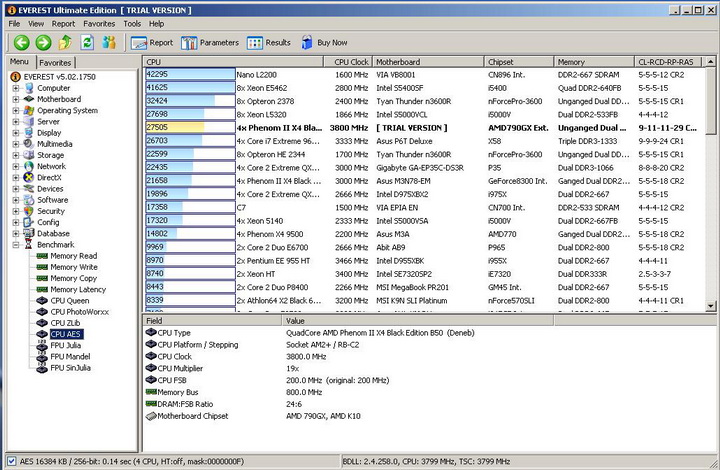720x470 pixels.
Task: Select the Memory Read benchmark
Action: (73, 256)
